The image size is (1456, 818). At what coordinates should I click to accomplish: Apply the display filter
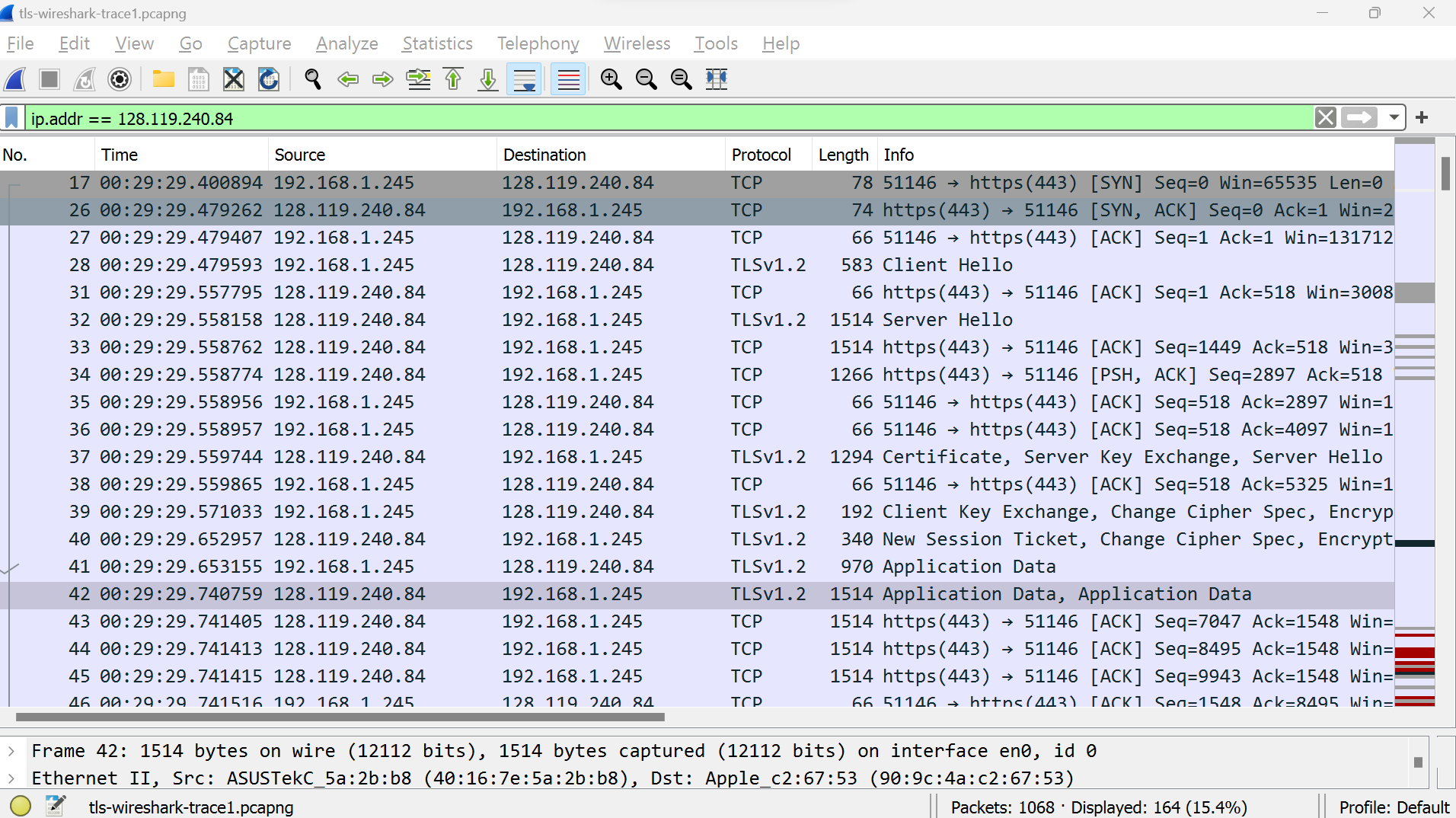click(x=1359, y=117)
